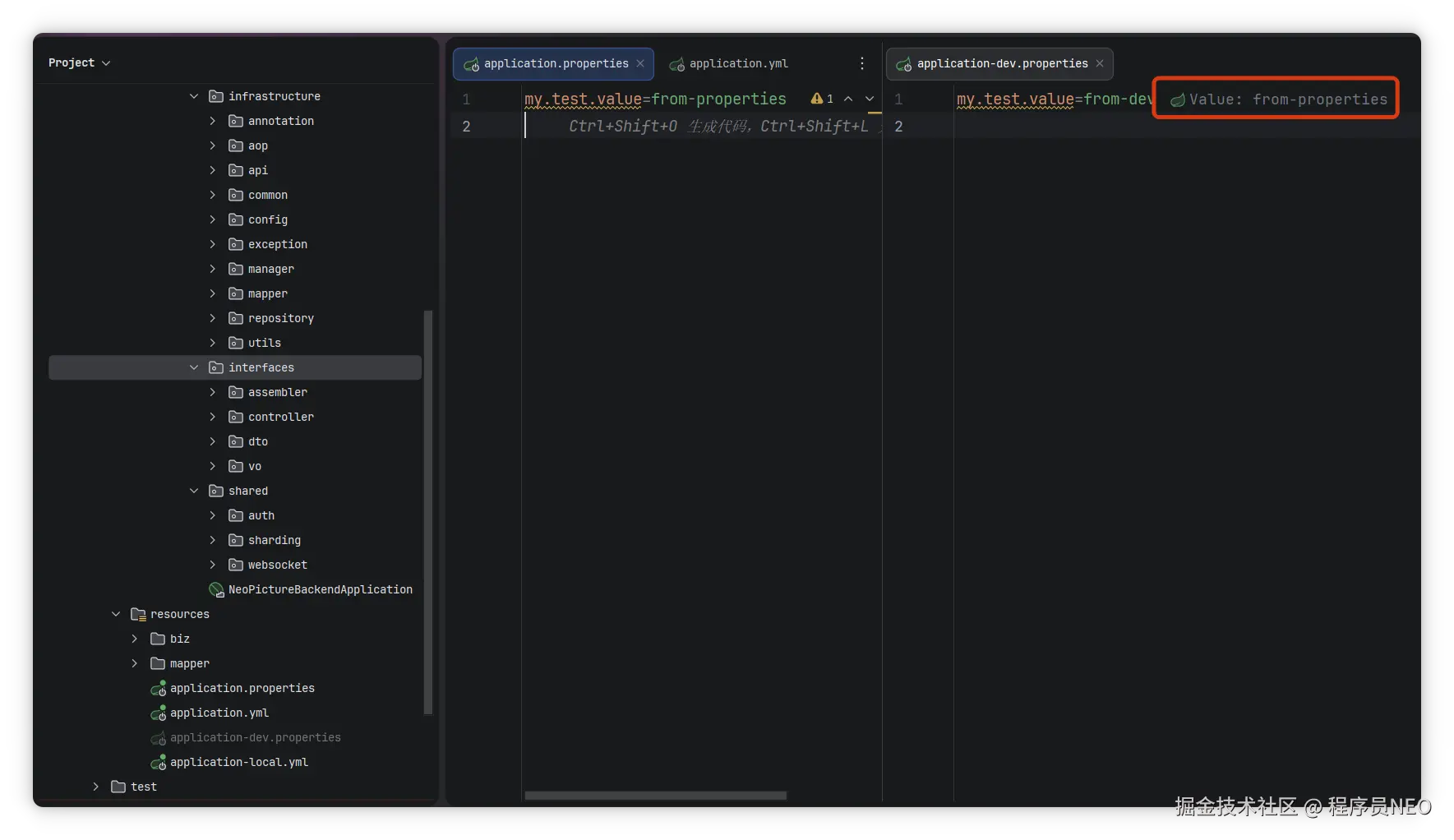The height and width of the screenshot is (840, 1454).
Task: Expand the aop folder
Action: [x=213, y=145]
